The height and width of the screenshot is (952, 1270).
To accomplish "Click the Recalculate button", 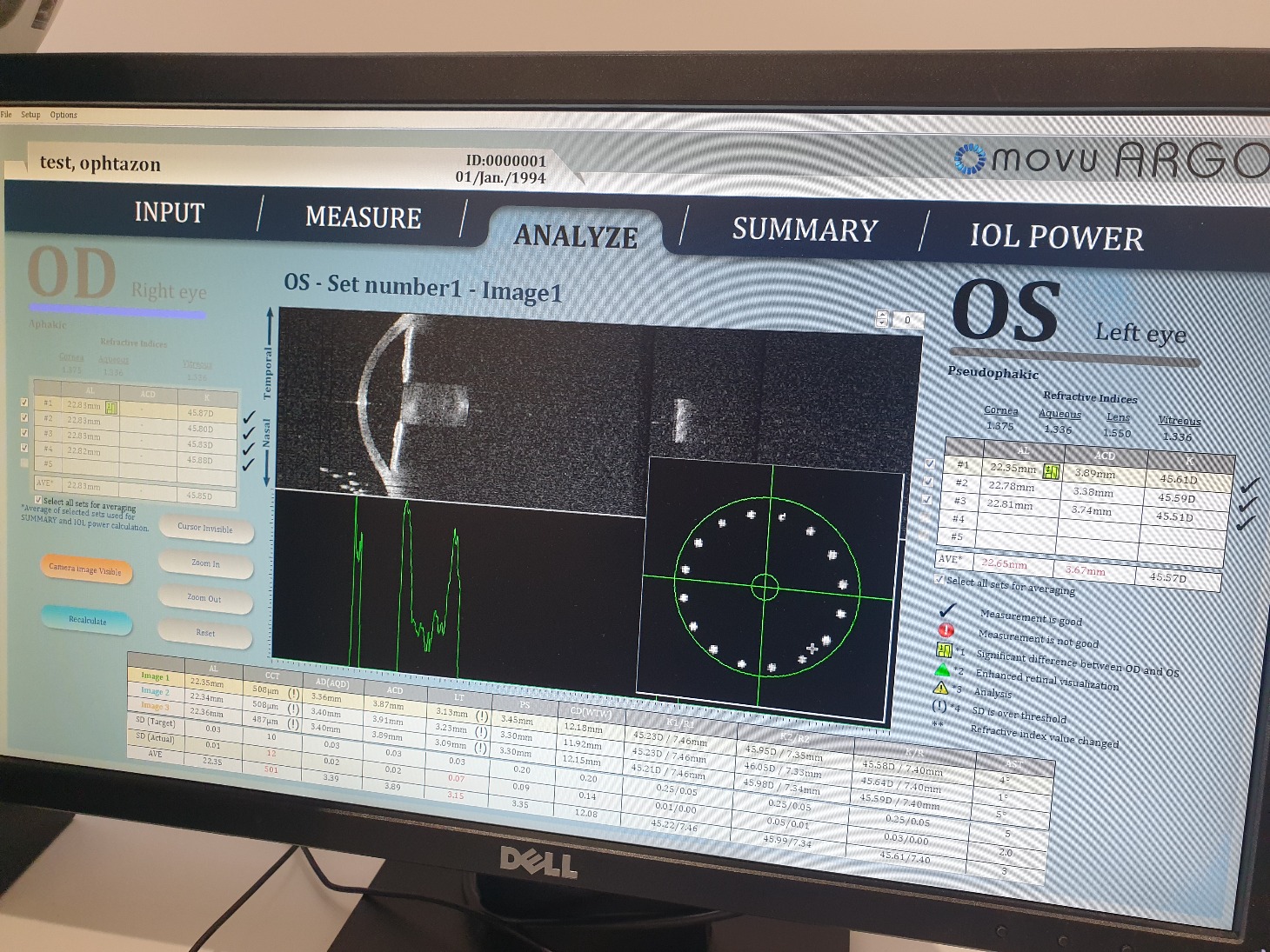I will coord(87,620).
